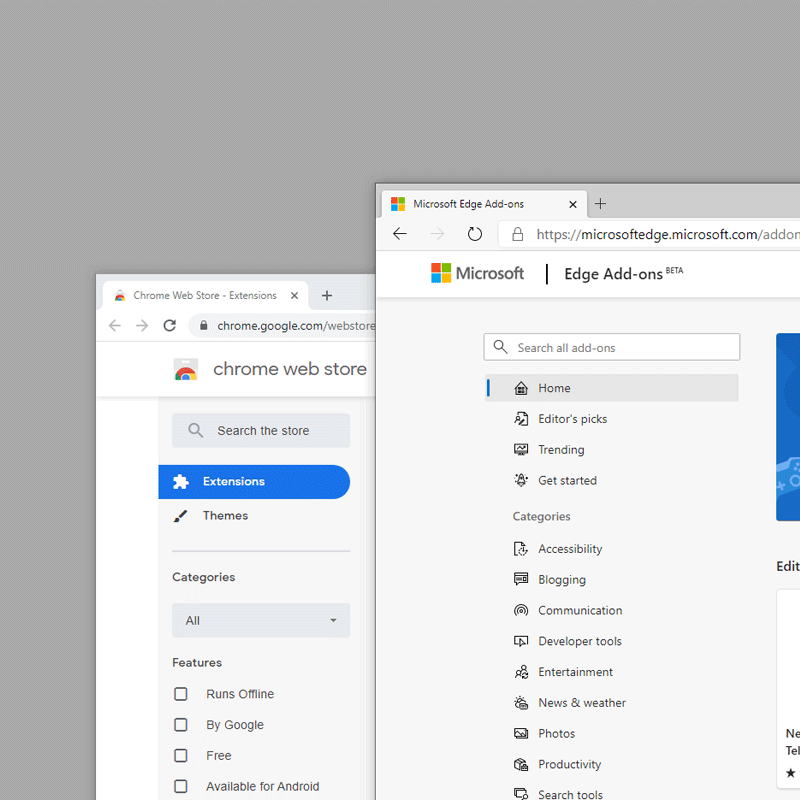Reload the Chrome Web Store page
The image size is (800, 800).
click(170, 325)
